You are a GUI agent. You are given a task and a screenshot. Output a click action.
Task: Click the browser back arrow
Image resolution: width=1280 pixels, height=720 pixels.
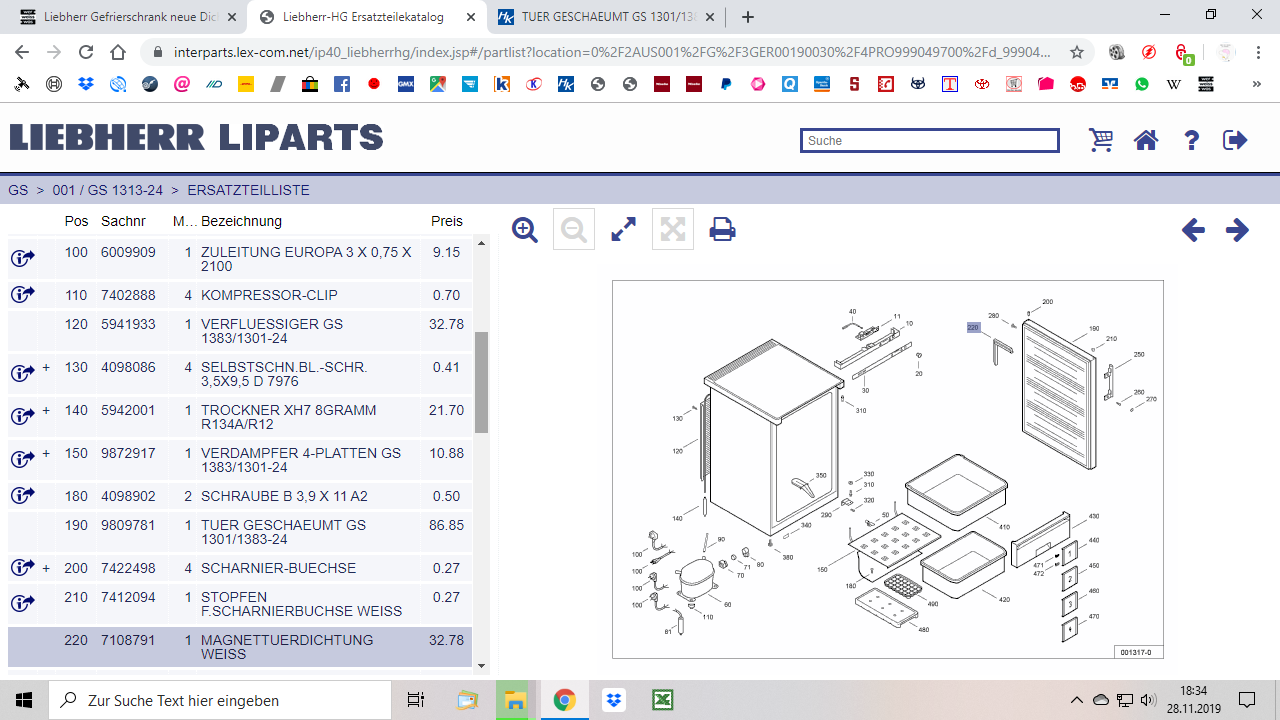coord(22,52)
